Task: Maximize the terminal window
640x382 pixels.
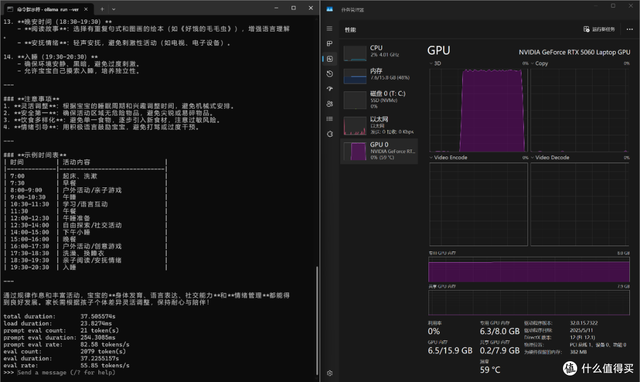Action: coord(293,8)
